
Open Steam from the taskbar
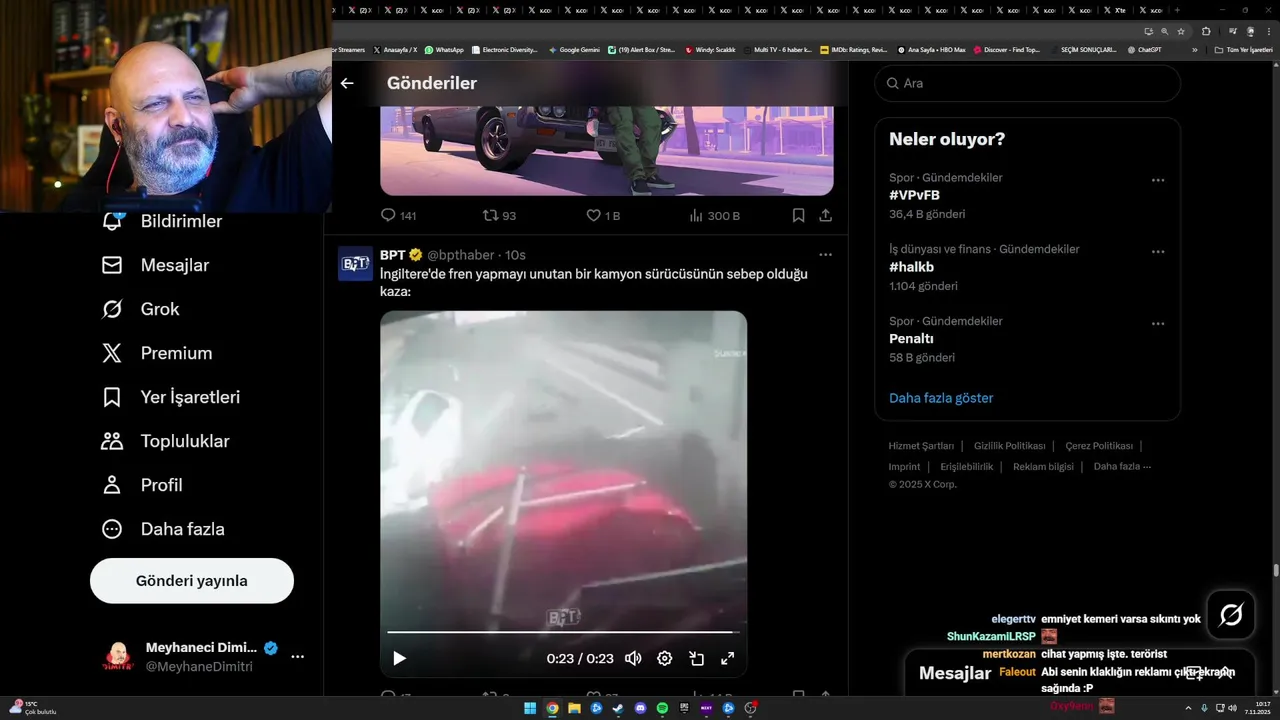(x=618, y=708)
